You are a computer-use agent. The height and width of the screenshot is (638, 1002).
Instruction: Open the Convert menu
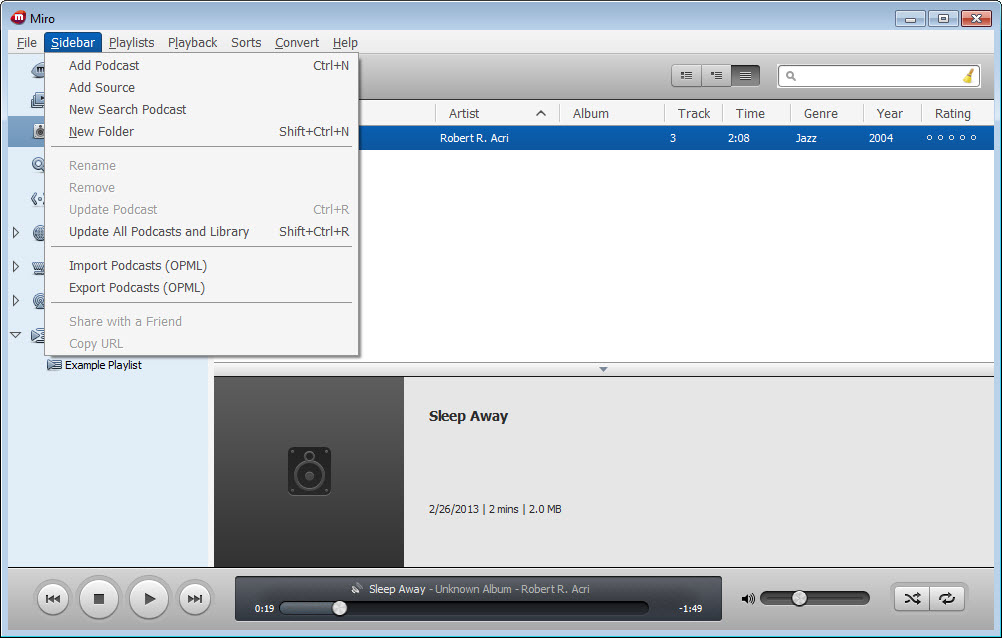tap(297, 43)
